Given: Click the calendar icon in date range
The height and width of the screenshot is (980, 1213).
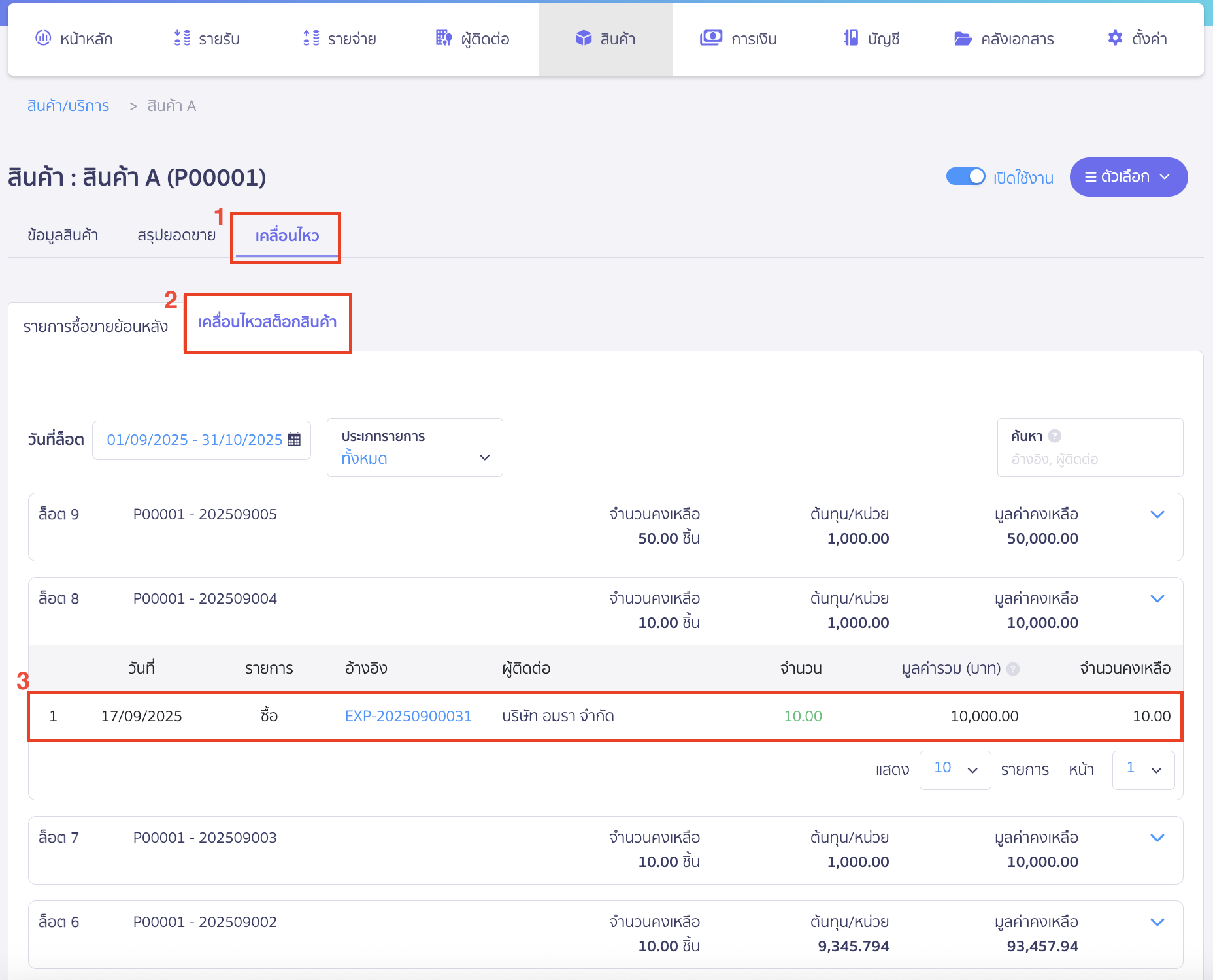Looking at the screenshot, I should point(294,440).
